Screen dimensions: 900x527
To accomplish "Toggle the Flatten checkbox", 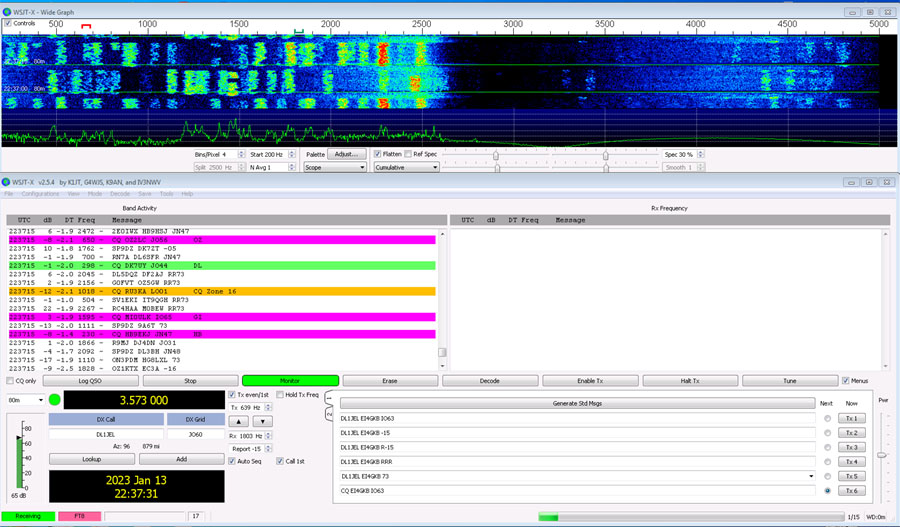I will 377,154.
